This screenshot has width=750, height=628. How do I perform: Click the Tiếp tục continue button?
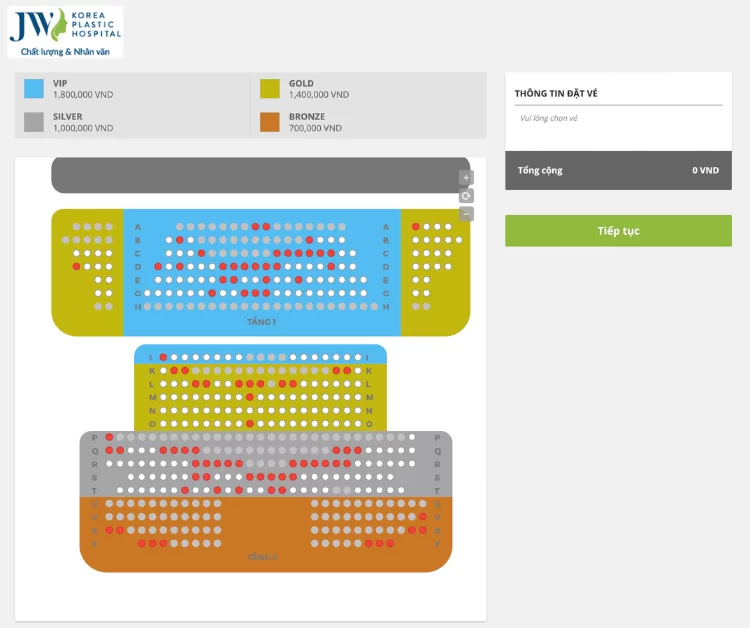coord(618,231)
